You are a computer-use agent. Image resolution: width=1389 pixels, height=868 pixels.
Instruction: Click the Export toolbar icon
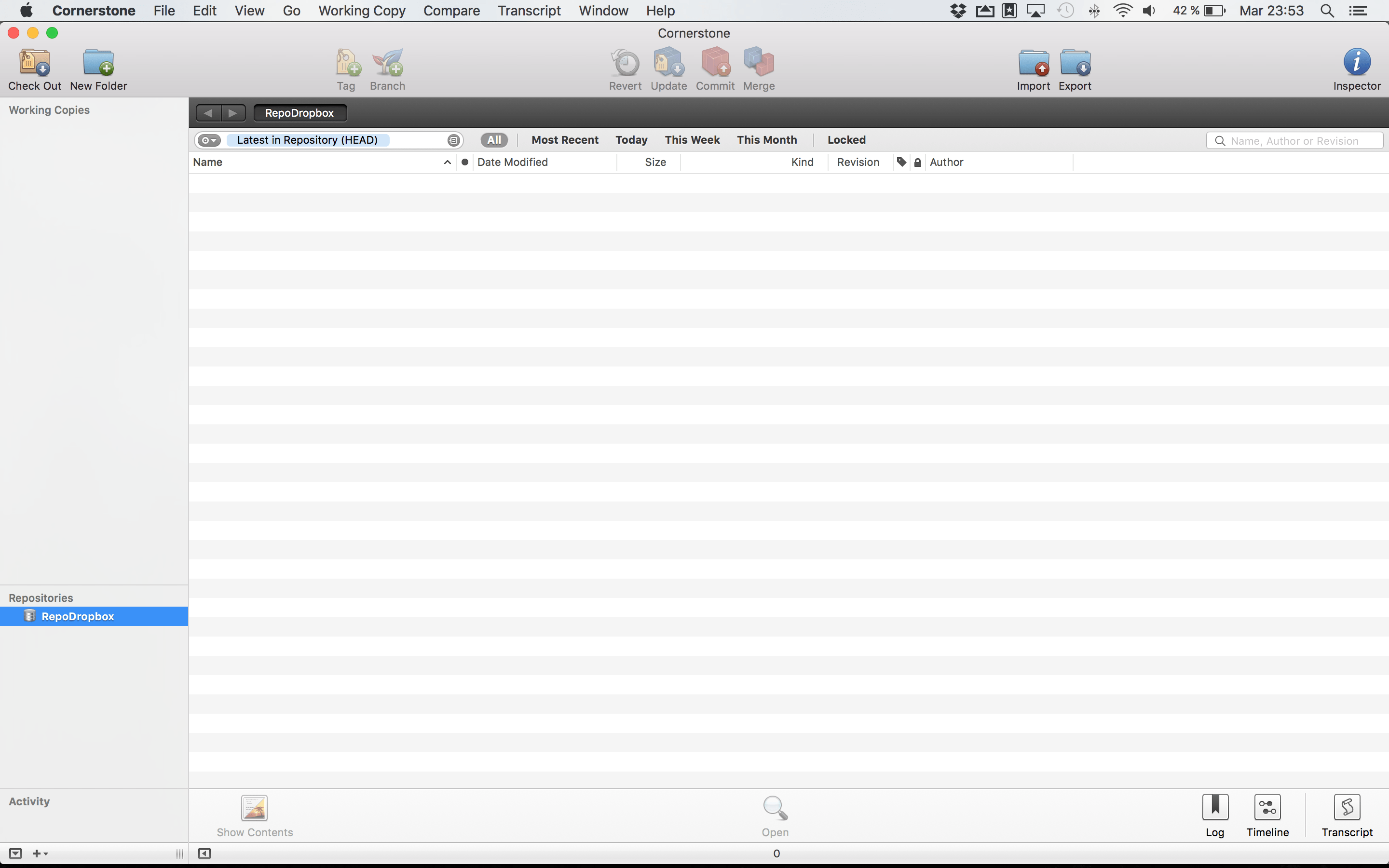click(x=1075, y=63)
